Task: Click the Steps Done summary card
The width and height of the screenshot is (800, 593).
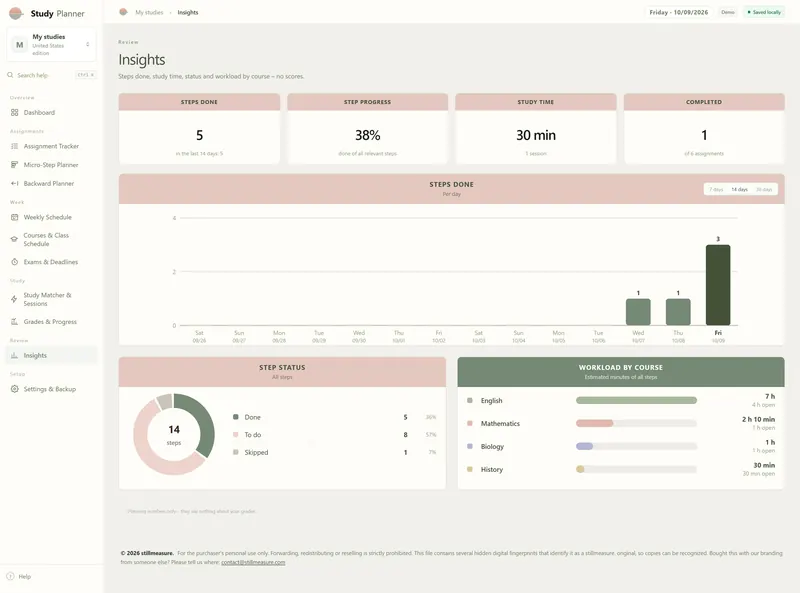Action: [x=199, y=129]
